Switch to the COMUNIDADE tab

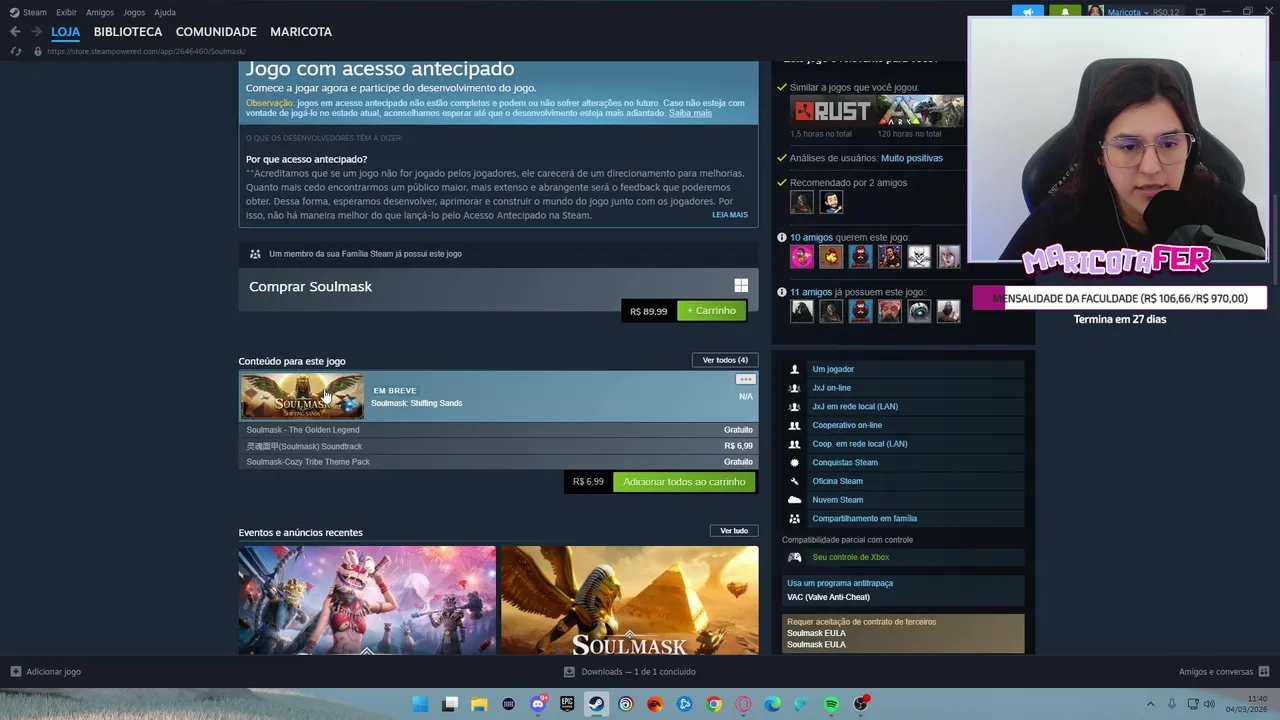point(216,32)
